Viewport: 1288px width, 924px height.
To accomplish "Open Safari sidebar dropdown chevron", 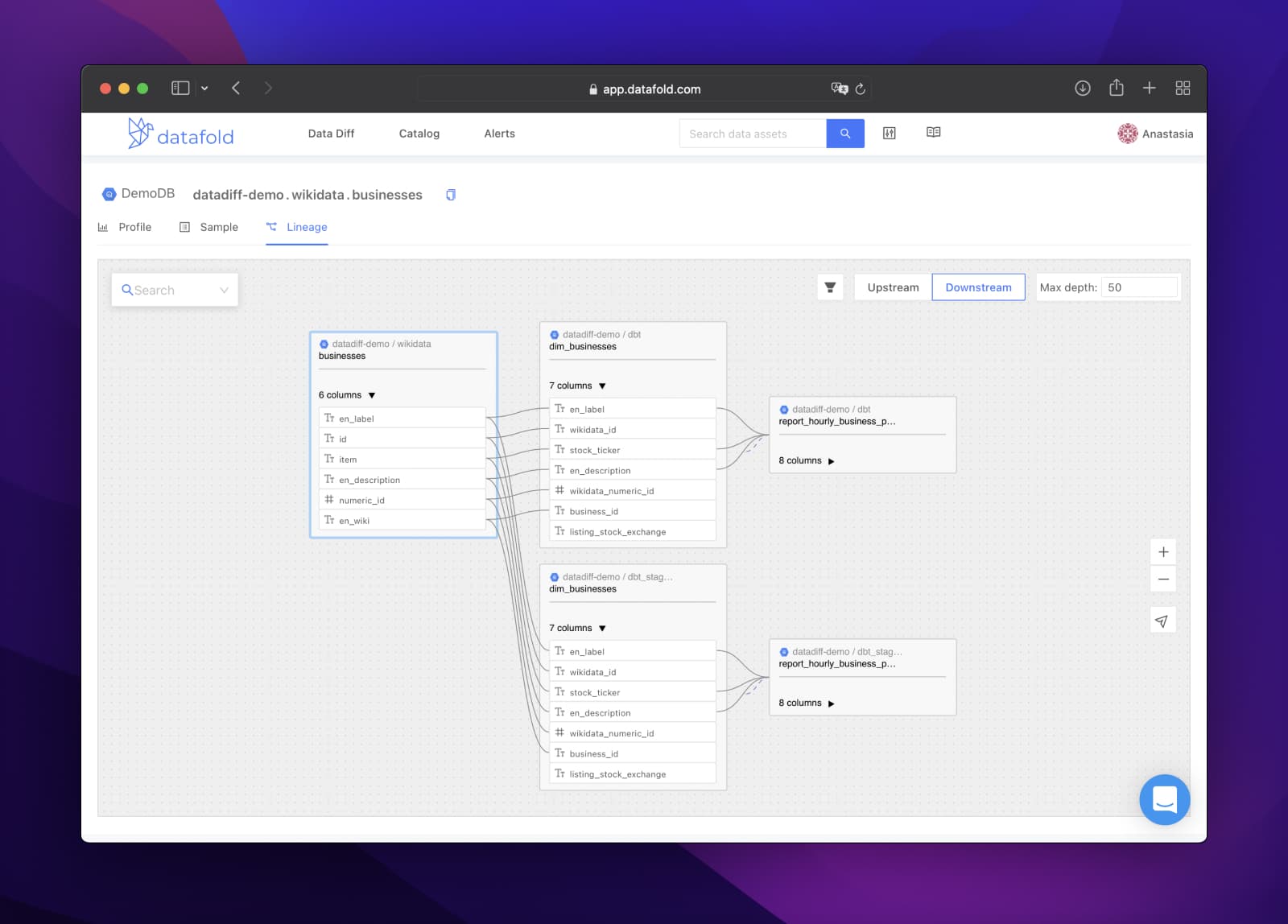I will 204,89.
